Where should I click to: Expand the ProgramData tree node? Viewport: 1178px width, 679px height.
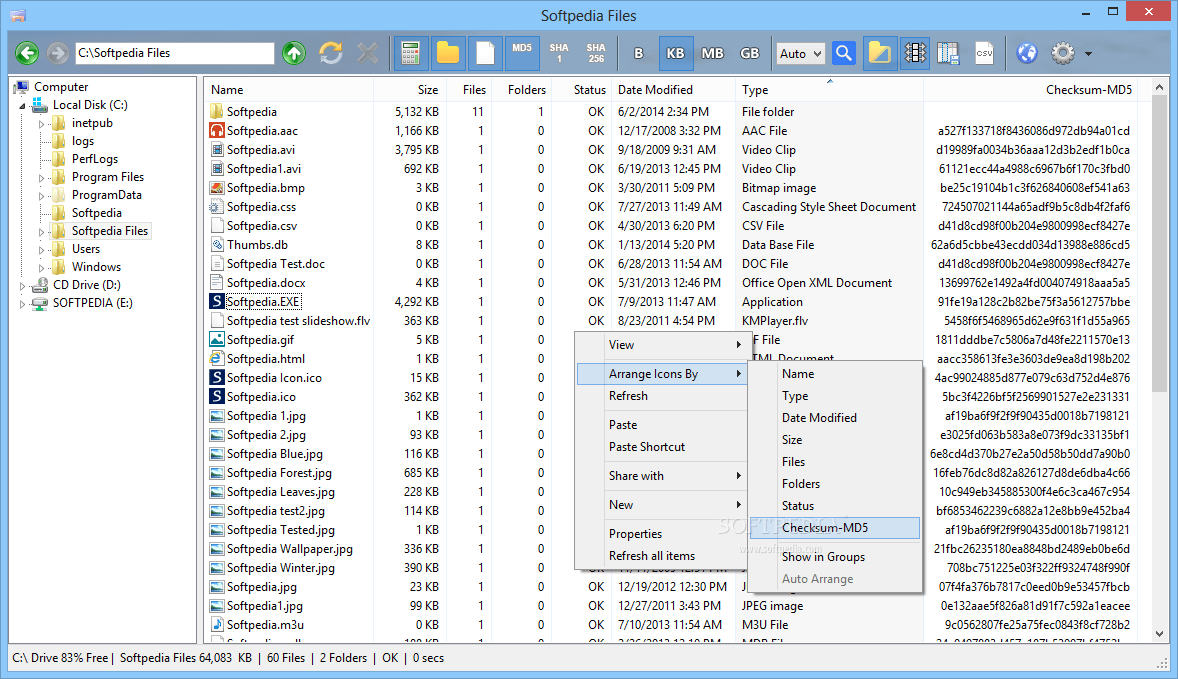(x=41, y=196)
